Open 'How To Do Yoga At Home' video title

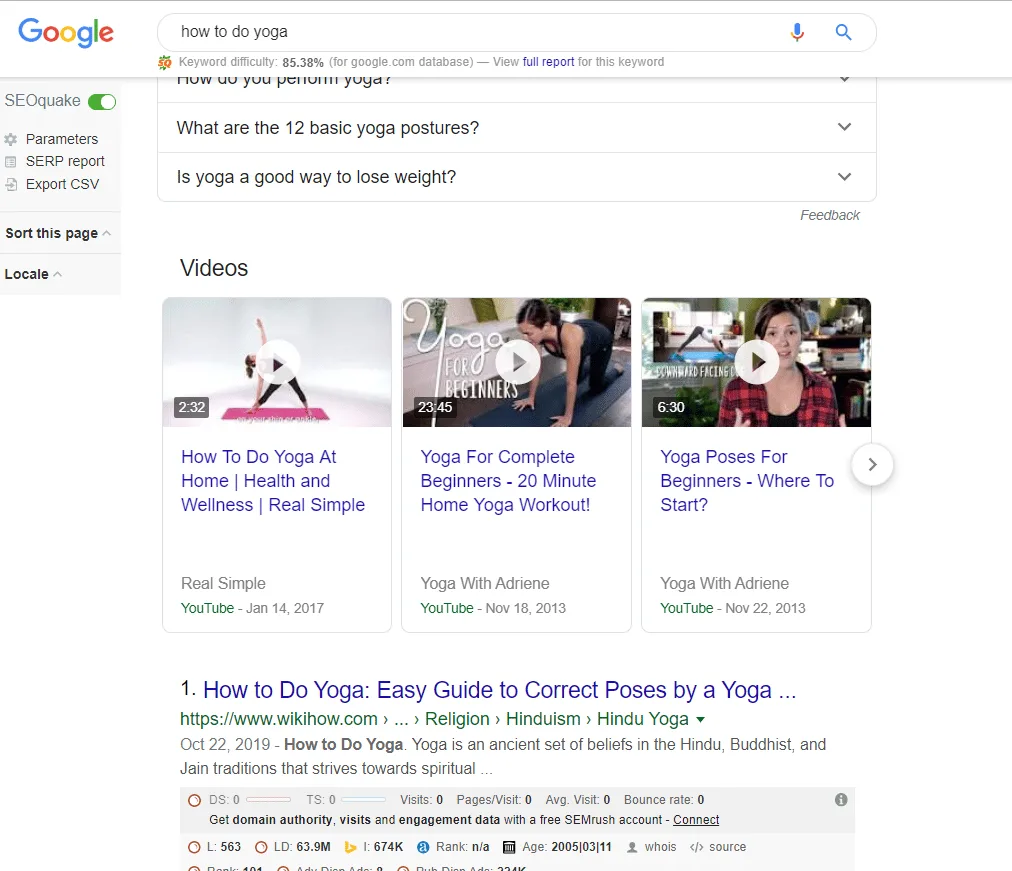click(272, 481)
